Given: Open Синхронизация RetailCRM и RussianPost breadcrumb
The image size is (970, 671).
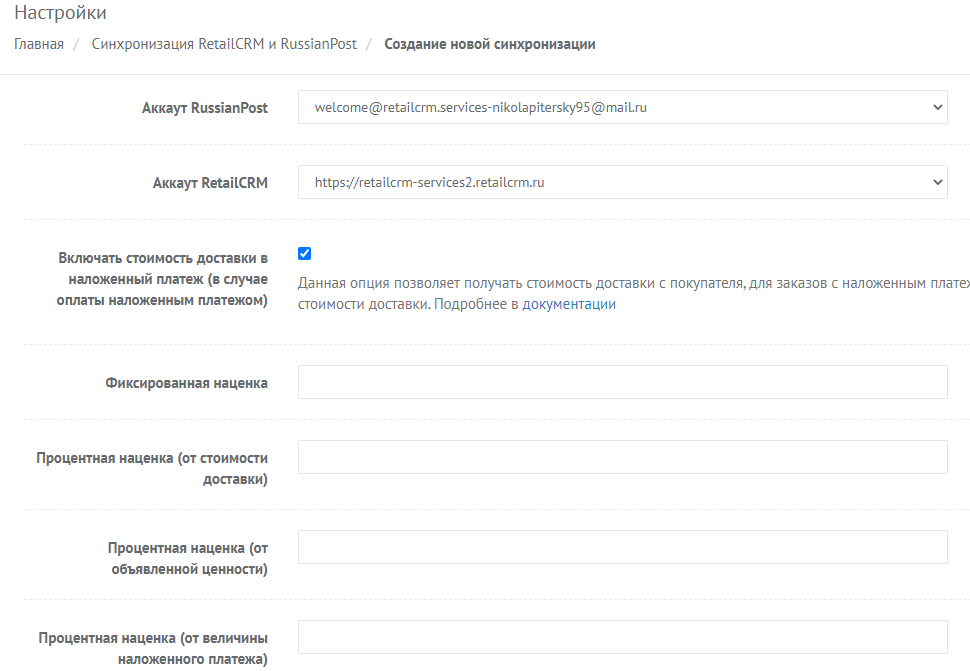Looking at the screenshot, I should point(224,44).
